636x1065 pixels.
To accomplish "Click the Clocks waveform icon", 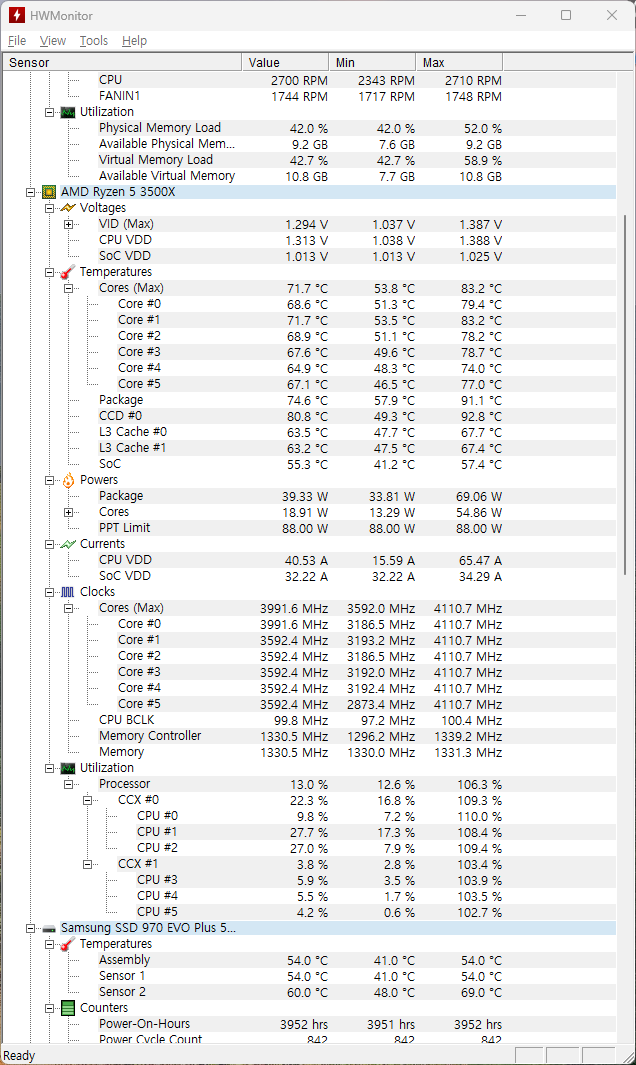I will [68, 592].
